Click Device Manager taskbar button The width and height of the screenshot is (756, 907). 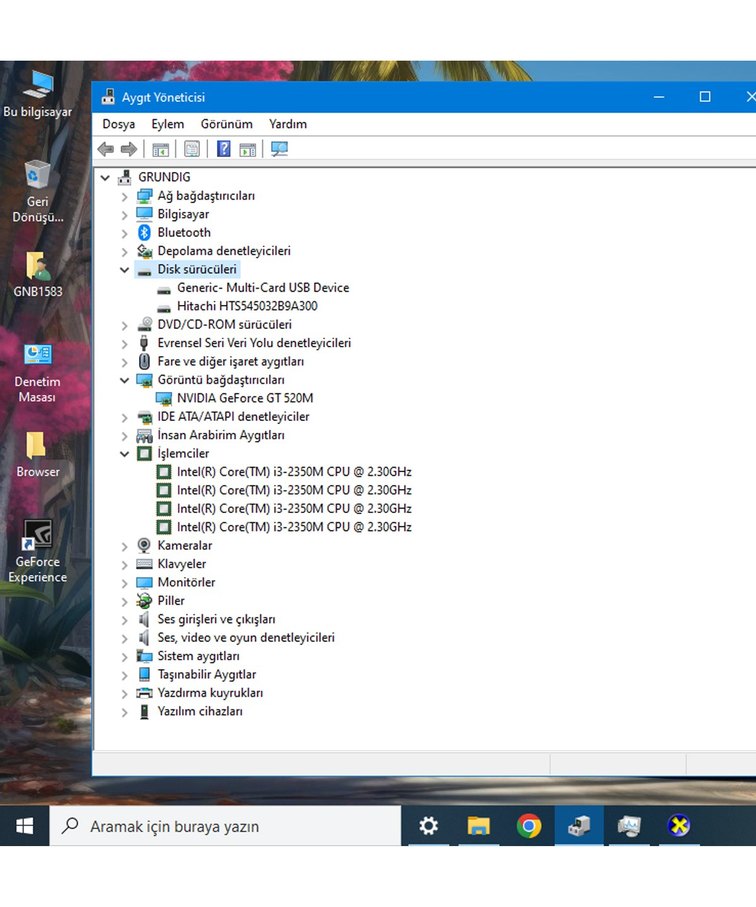(x=579, y=826)
